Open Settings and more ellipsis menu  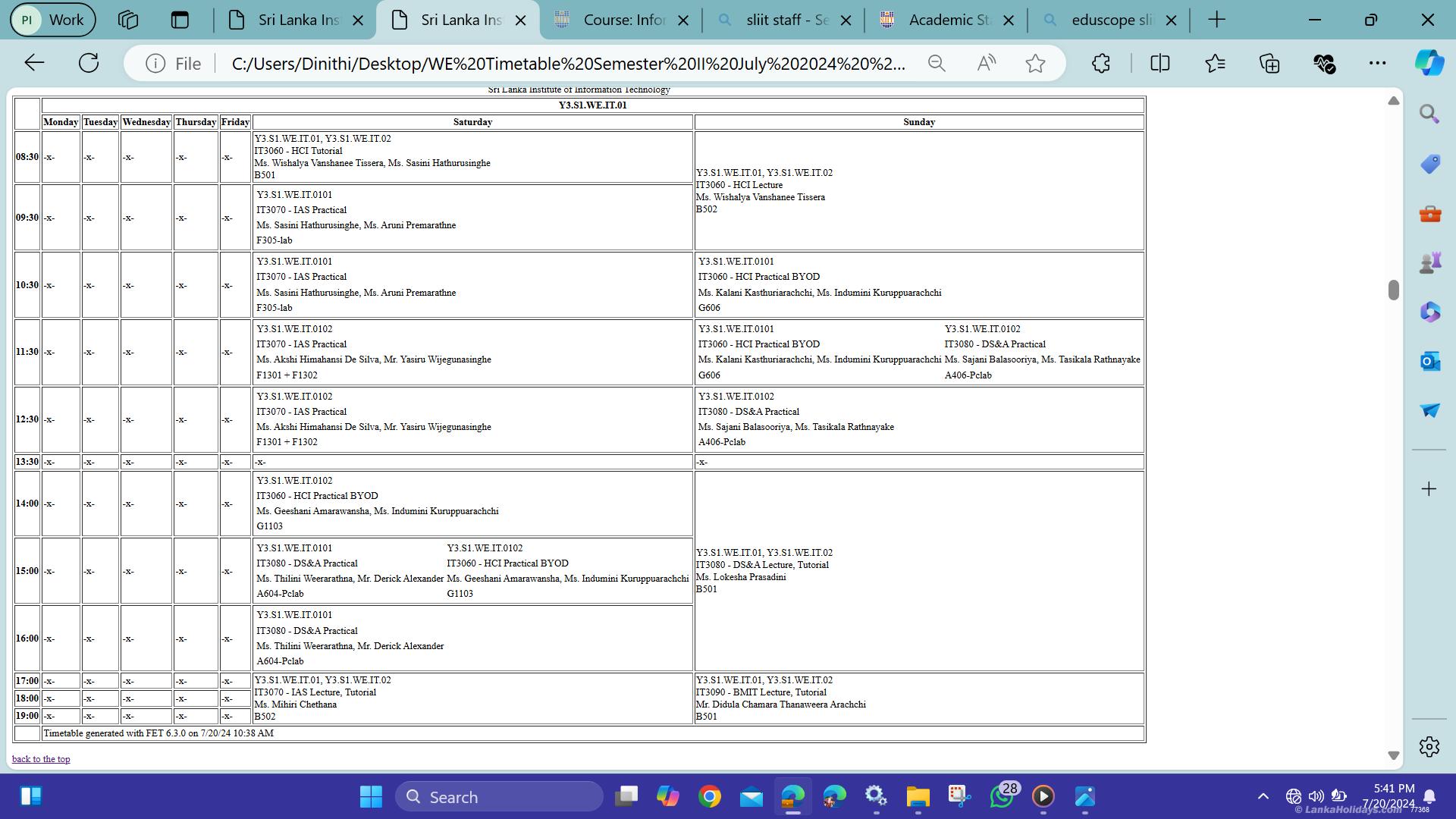[1377, 64]
